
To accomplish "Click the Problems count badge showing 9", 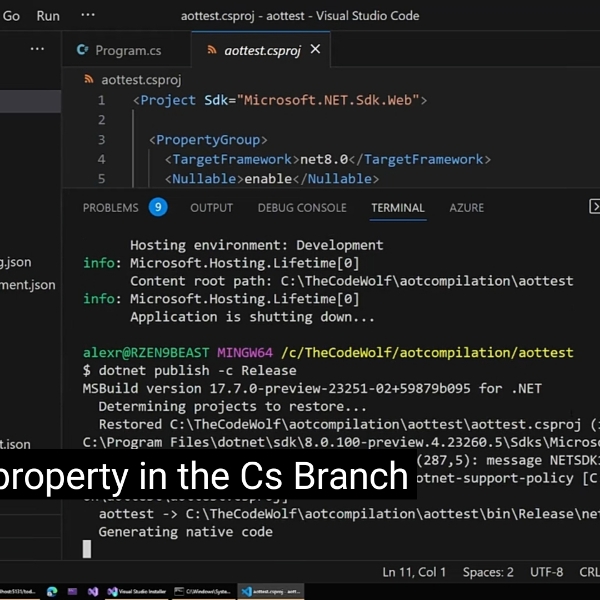I will tap(158, 207).
